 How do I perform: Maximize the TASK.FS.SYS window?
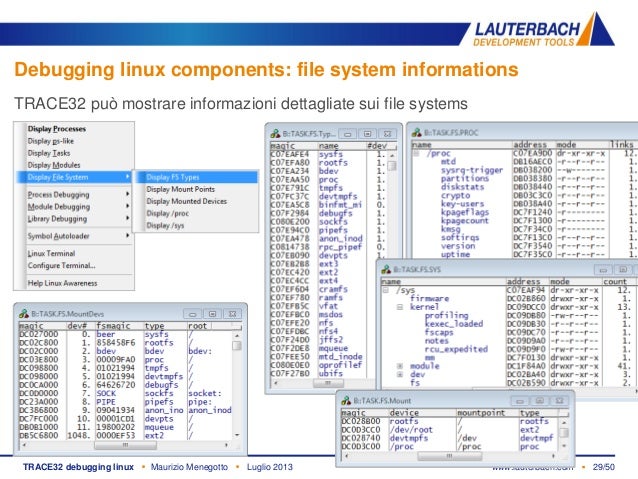click(x=623, y=269)
